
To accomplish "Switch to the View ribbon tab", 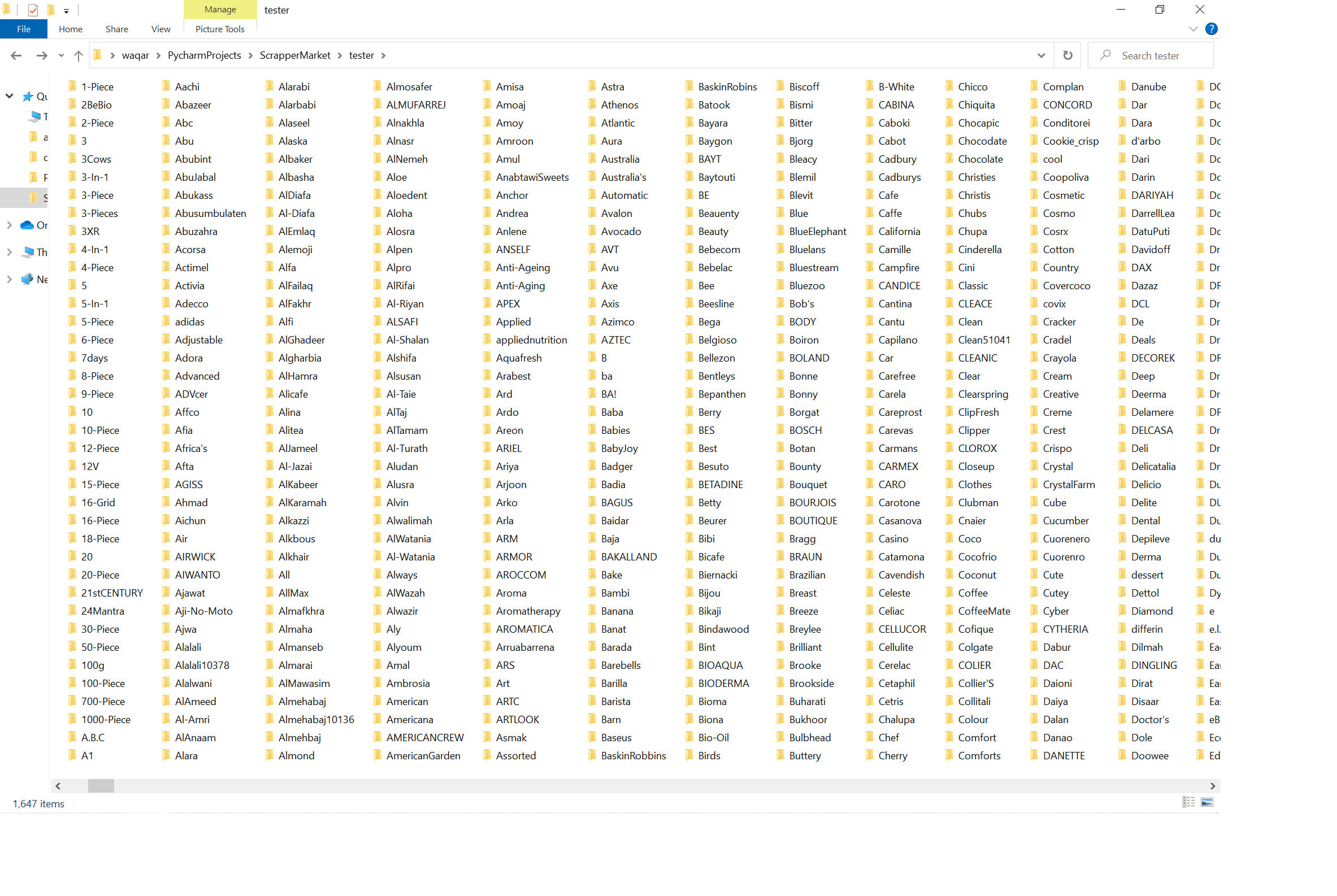I will [160, 29].
